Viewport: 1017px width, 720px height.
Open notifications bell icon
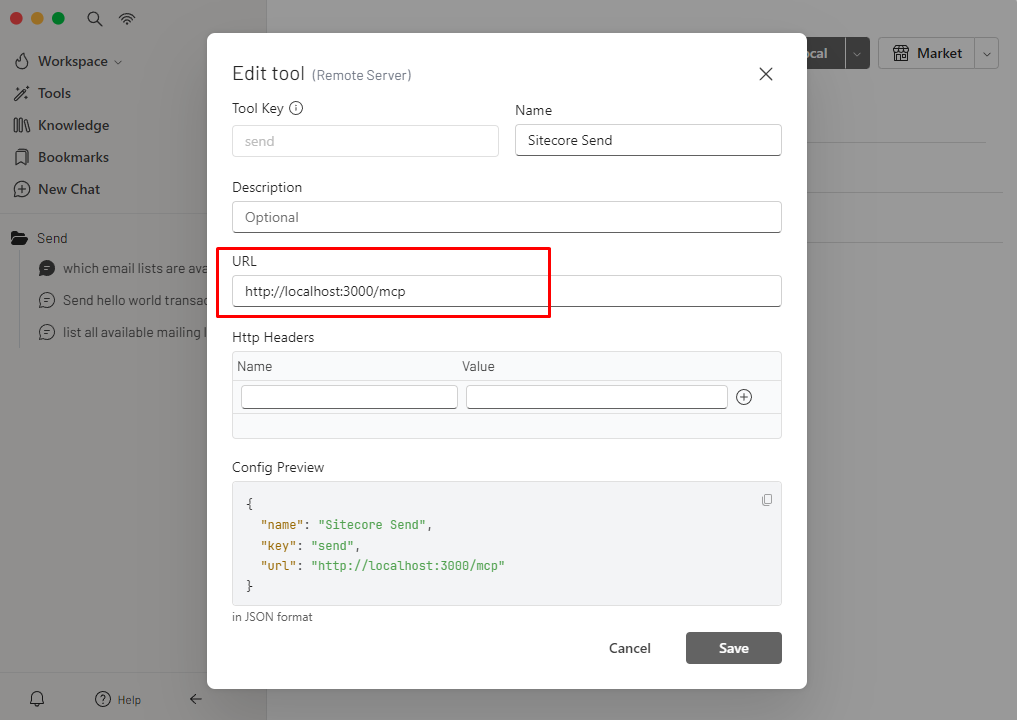(x=37, y=699)
